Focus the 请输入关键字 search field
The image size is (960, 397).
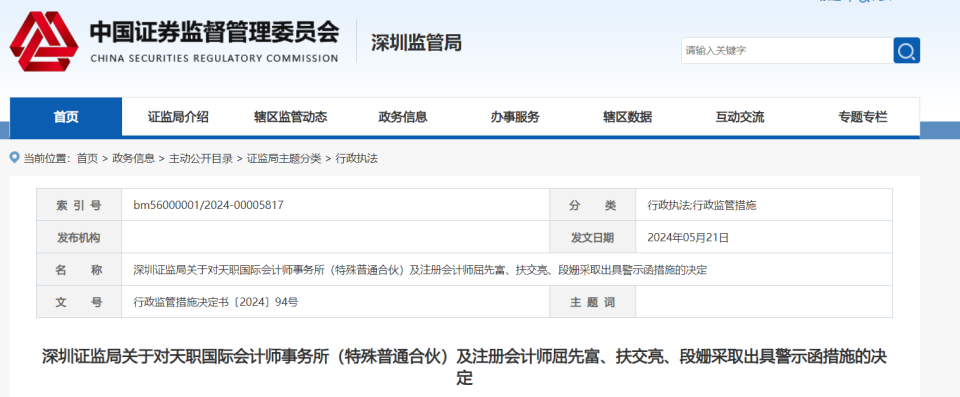pos(787,50)
